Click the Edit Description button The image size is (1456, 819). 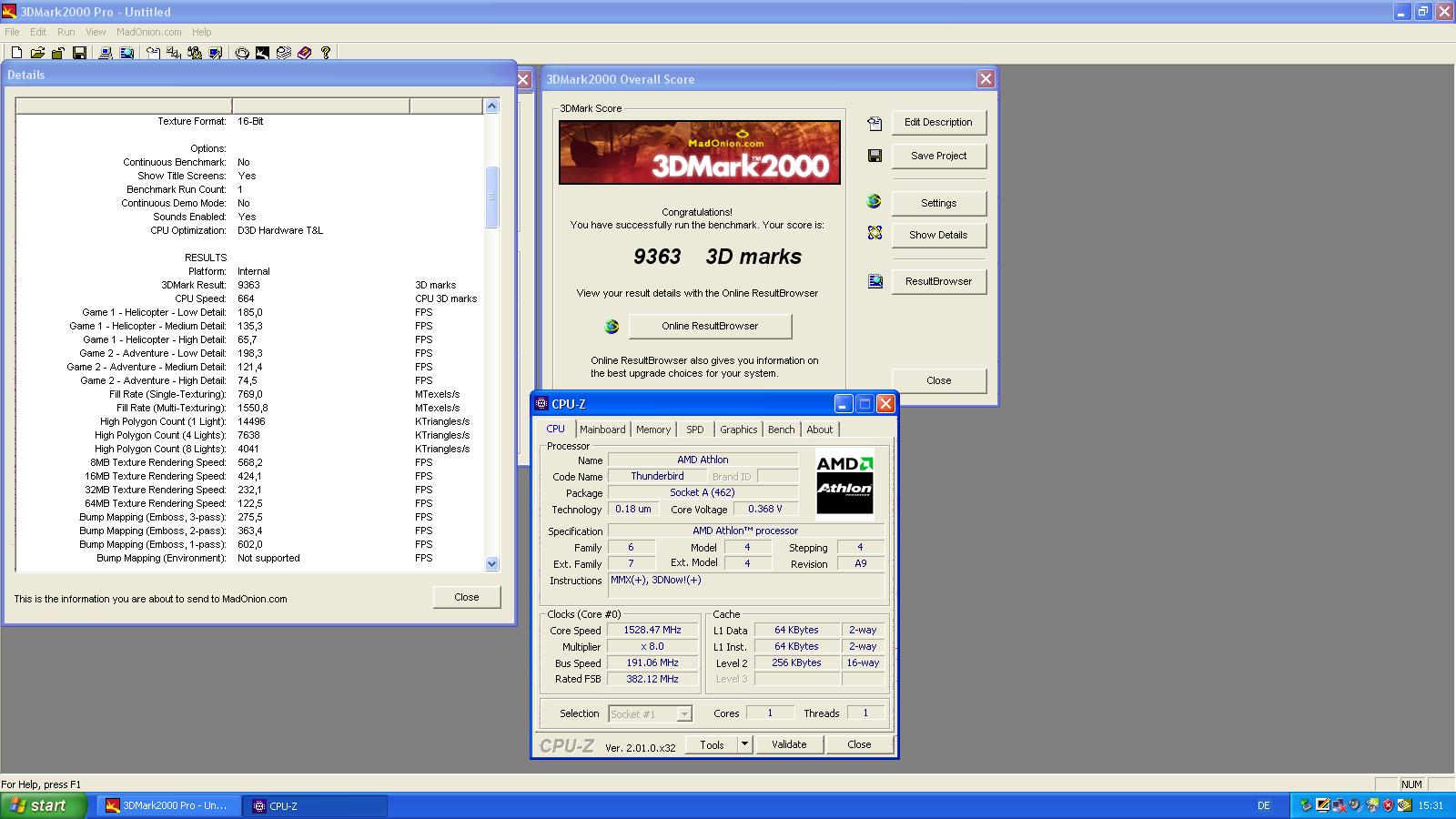[938, 122]
